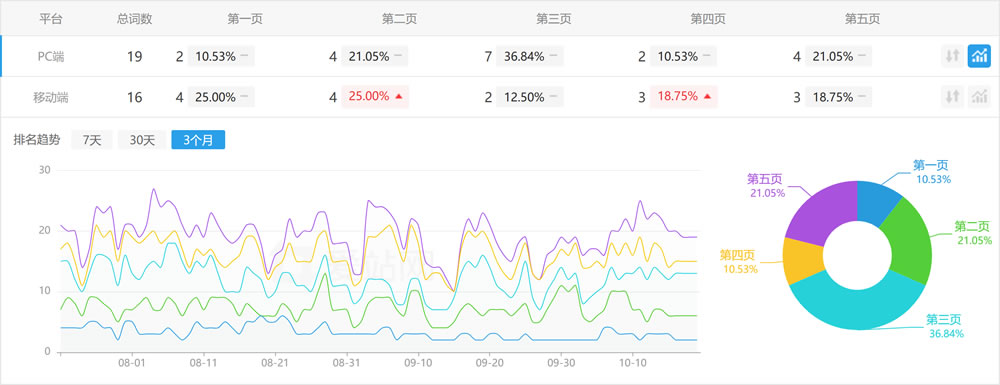This screenshot has height=385, width=1000.
Task: Click the 第二页 column header
Action: pos(399,18)
